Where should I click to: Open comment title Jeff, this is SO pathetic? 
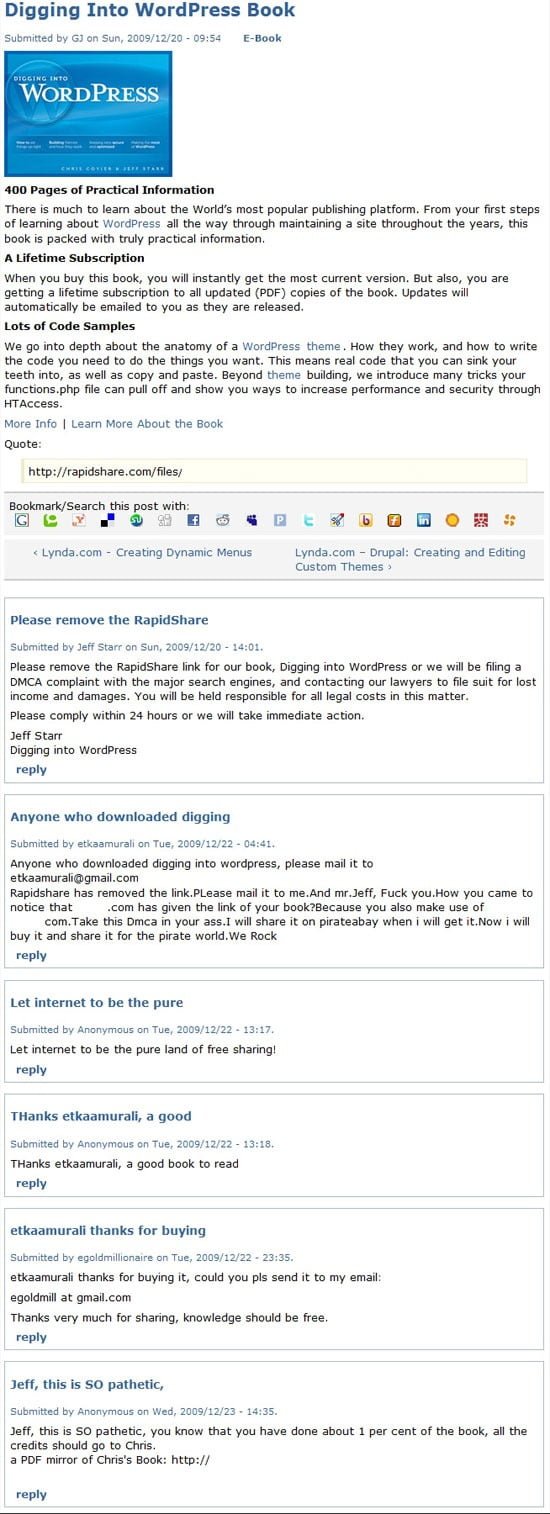[87, 1385]
